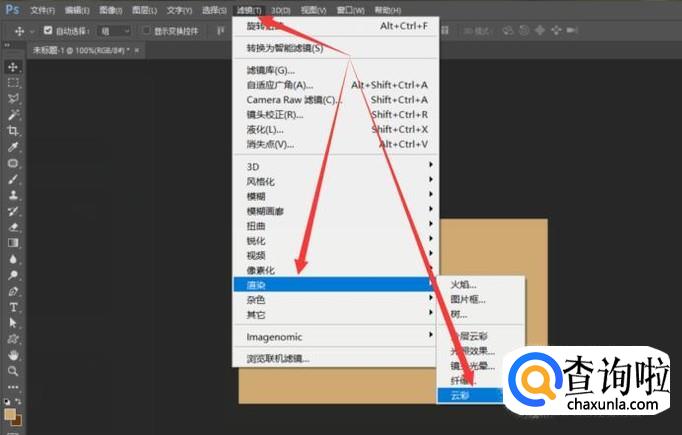Select the Blur (droplet) tool

coord(13,259)
